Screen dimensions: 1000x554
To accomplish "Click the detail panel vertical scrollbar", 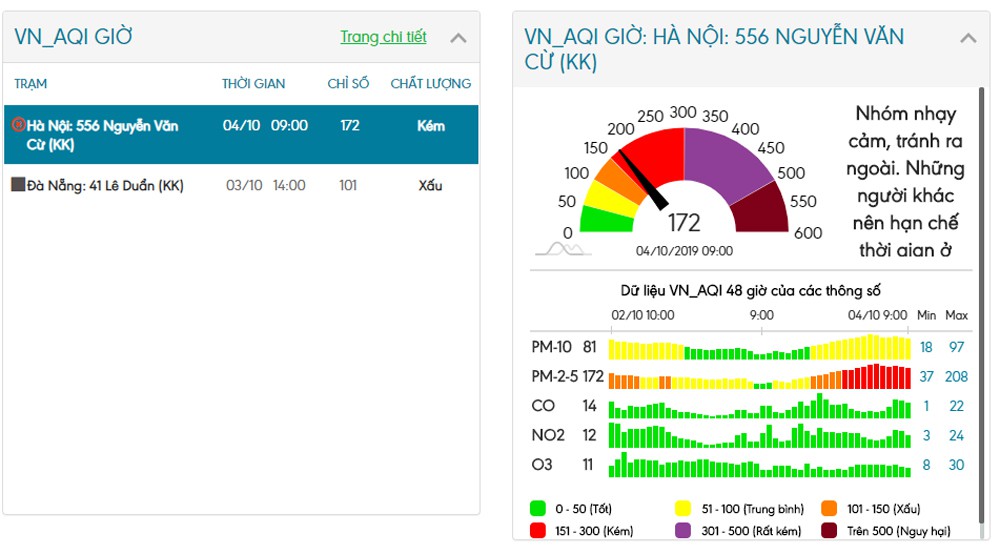I will 982,306.
